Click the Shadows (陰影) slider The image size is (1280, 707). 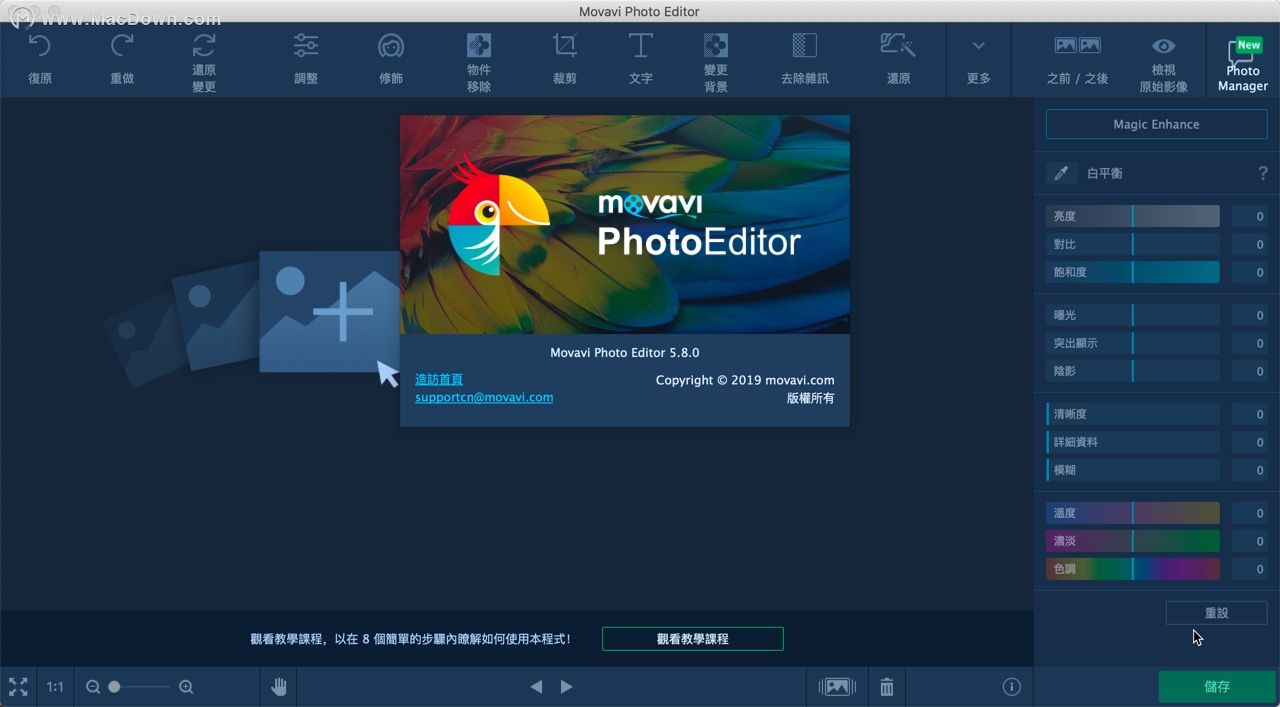(x=1133, y=371)
